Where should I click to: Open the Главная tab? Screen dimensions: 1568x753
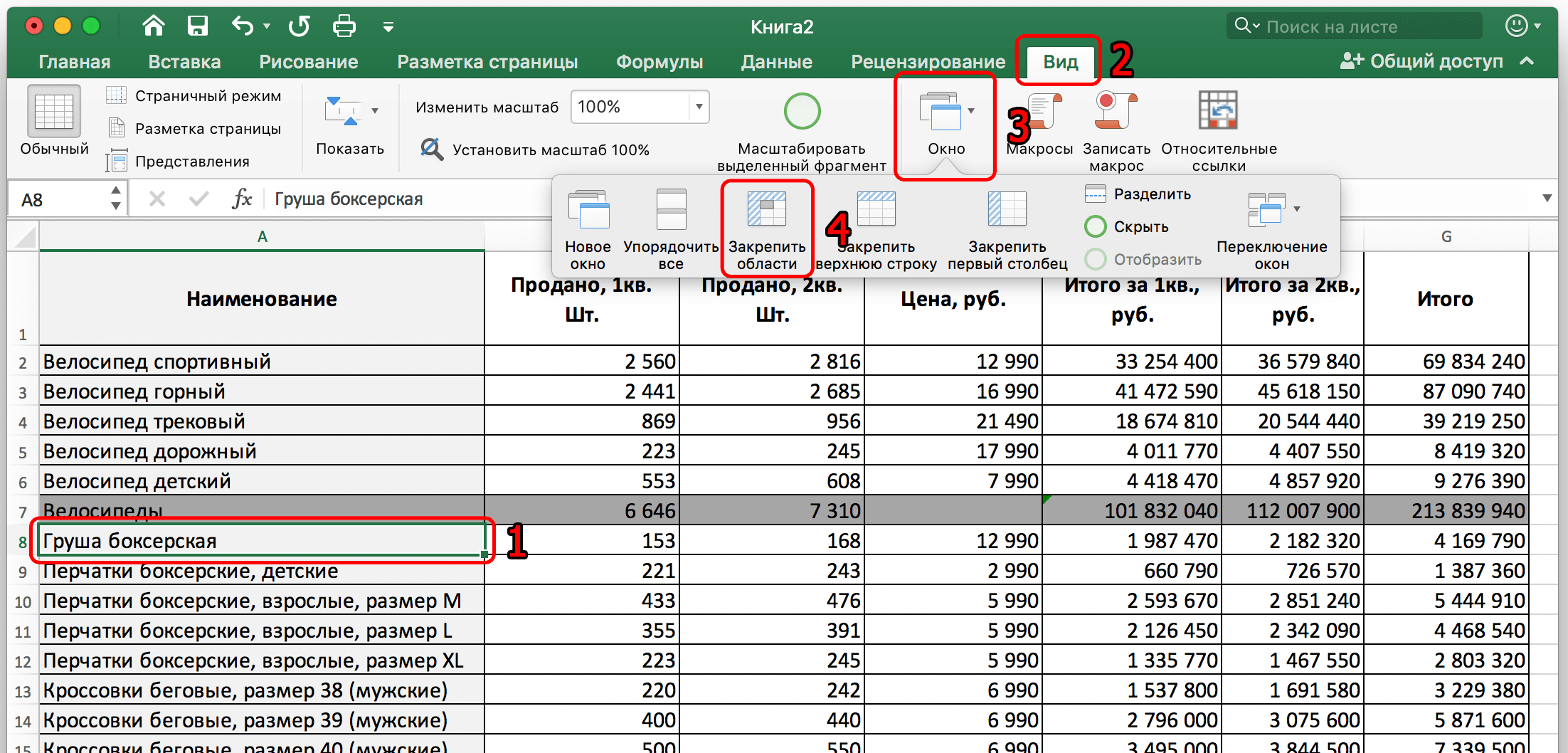click(75, 62)
